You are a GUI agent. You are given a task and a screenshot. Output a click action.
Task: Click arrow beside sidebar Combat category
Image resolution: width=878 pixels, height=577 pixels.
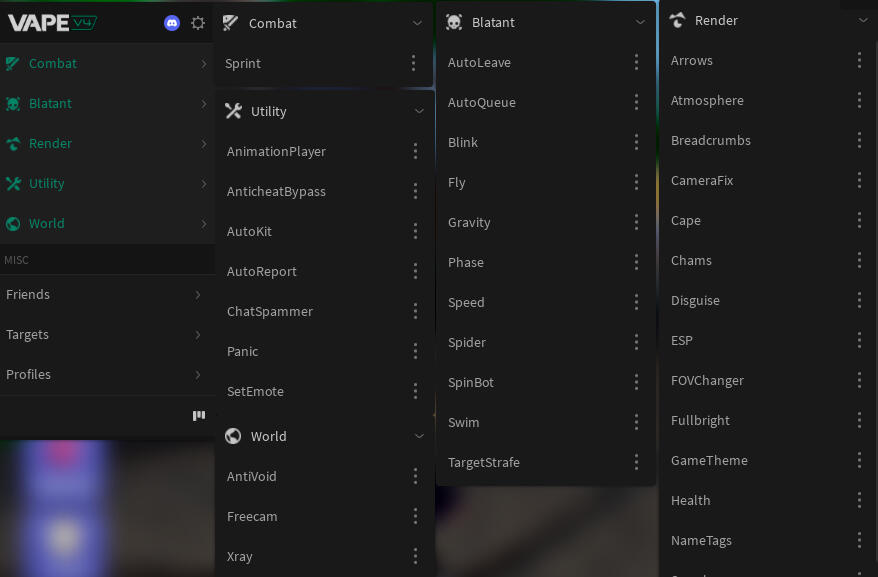(204, 64)
